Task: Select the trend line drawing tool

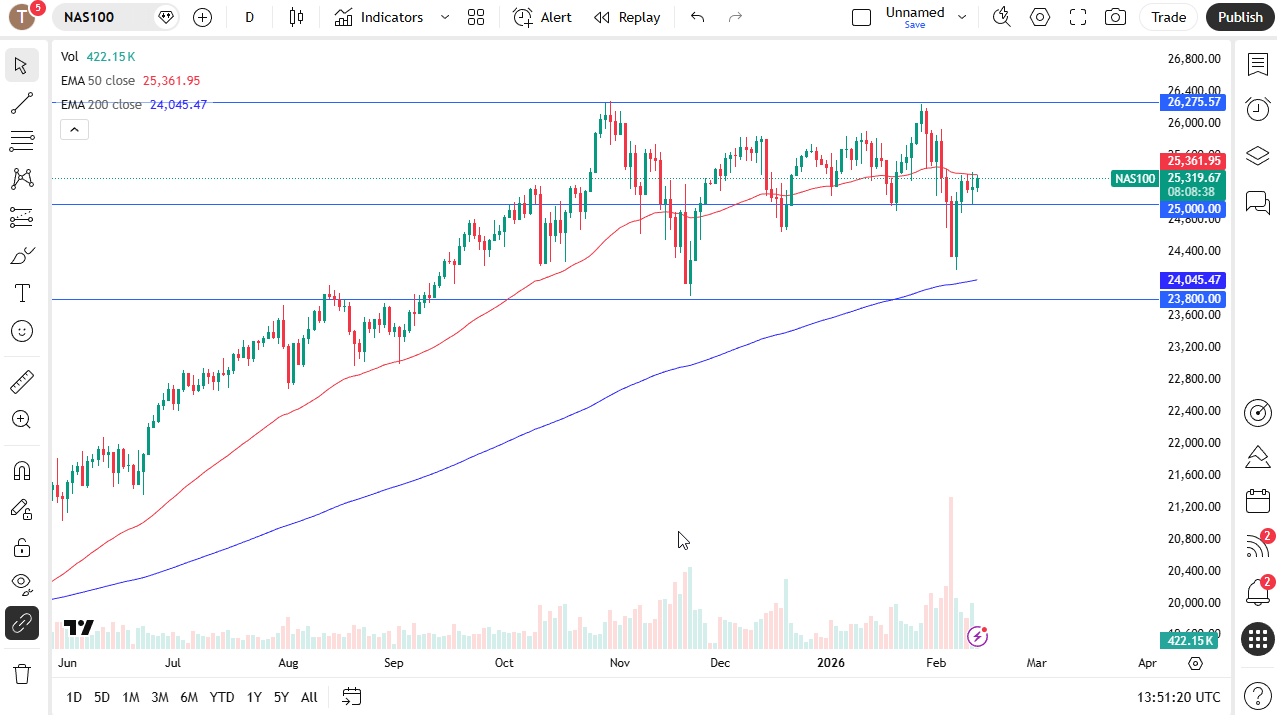Action: point(21,103)
